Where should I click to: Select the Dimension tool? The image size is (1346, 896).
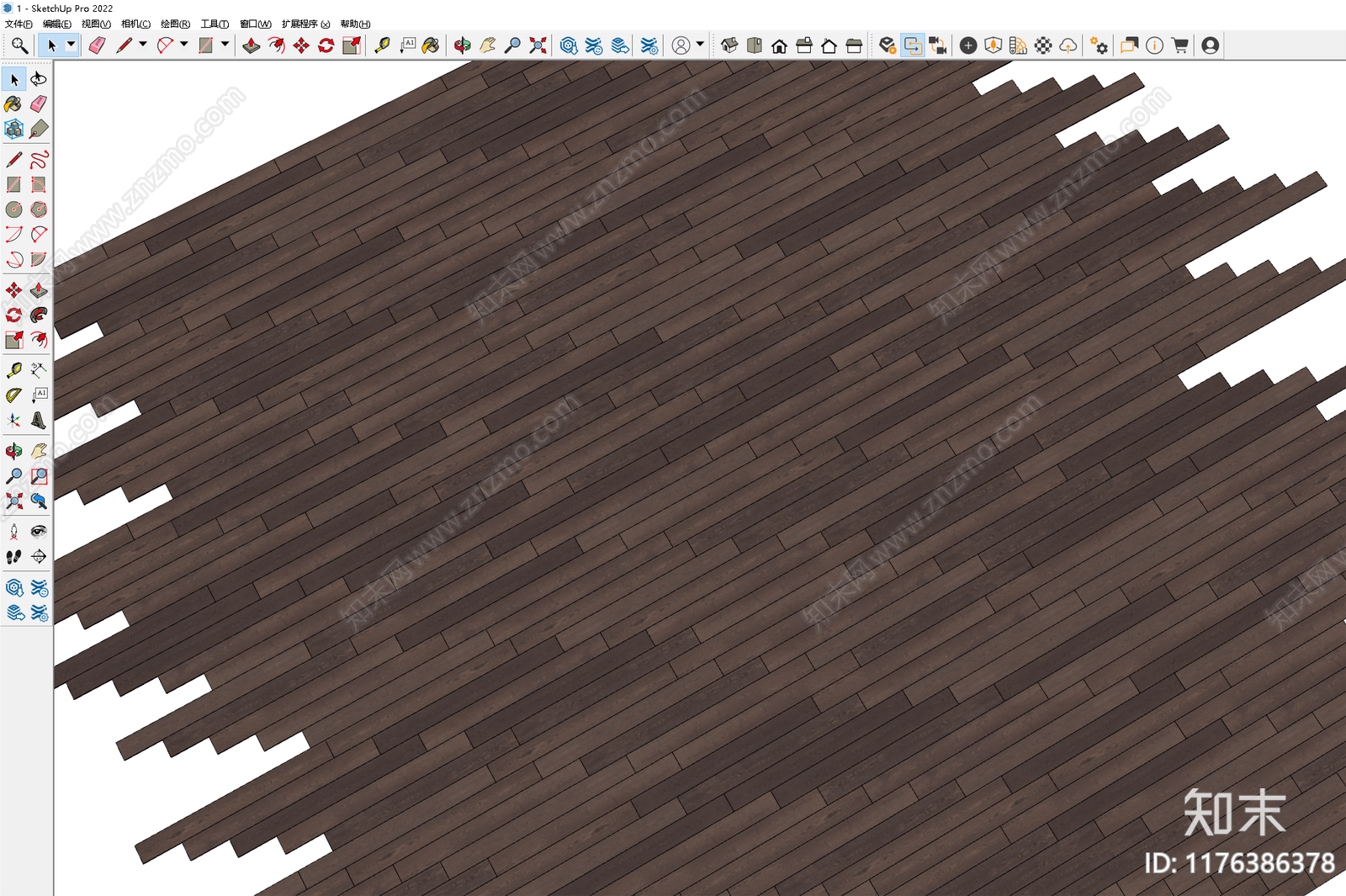39,370
